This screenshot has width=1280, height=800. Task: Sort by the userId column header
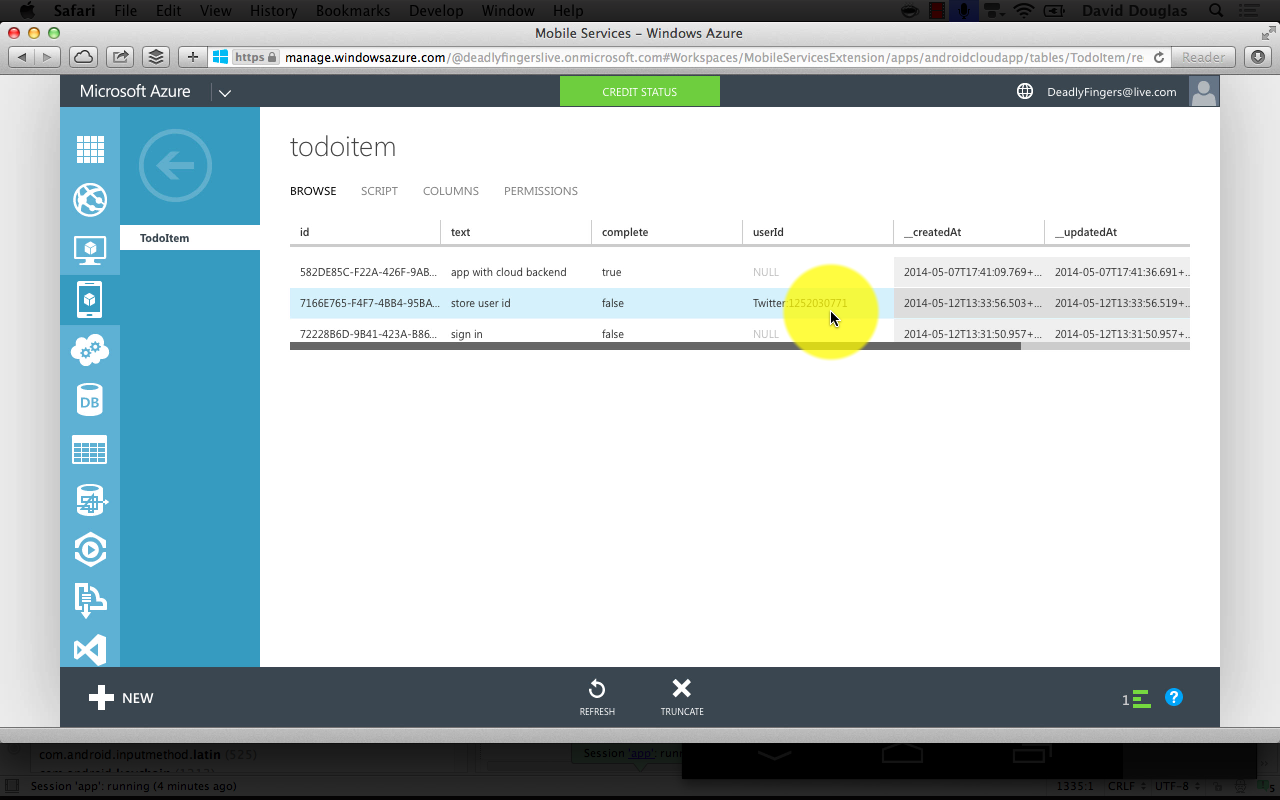(x=818, y=232)
